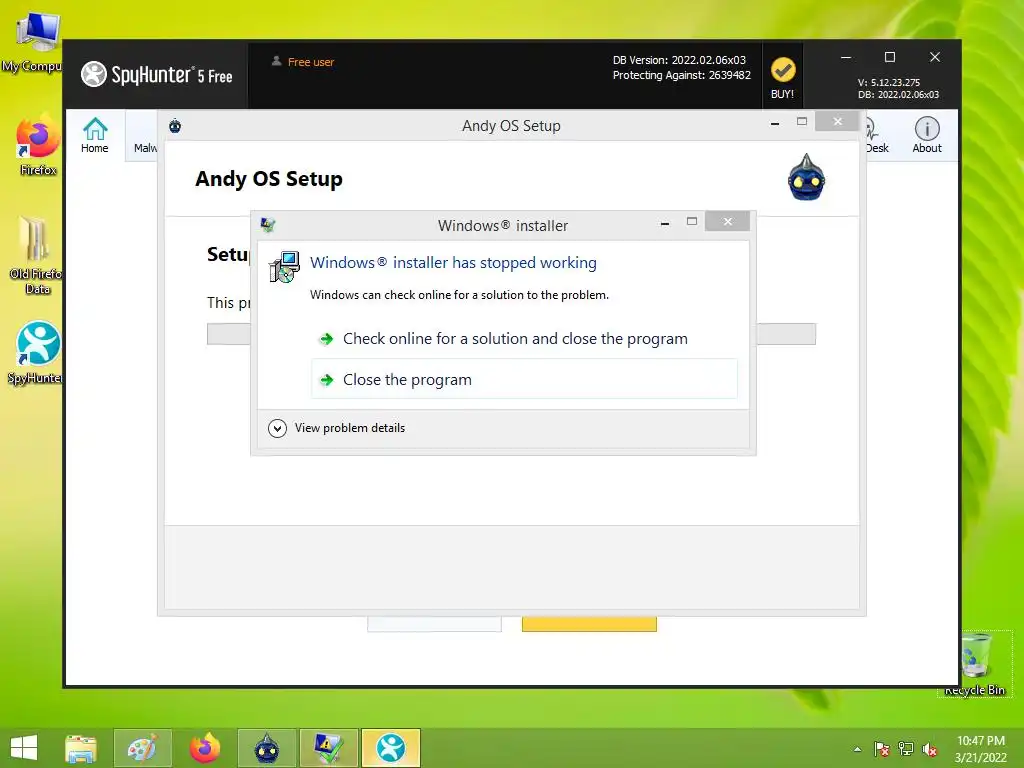Screen dimensions: 1024x768
Task: Click the Free user label
Action: (311, 62)
